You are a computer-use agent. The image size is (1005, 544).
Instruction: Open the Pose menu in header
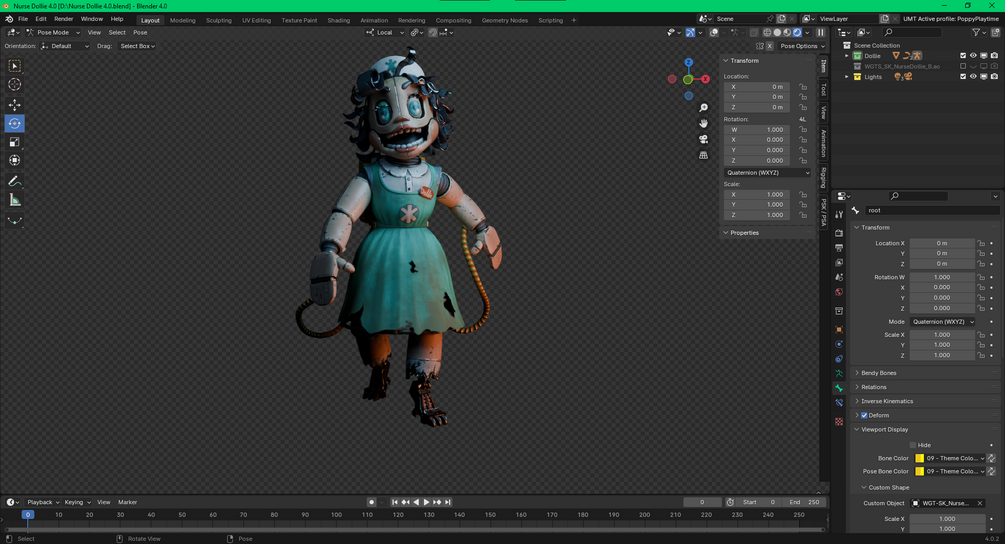click(140, 33)
